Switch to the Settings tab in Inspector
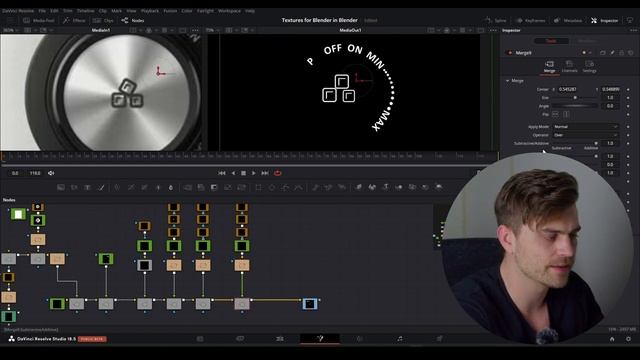 (589, 67)
